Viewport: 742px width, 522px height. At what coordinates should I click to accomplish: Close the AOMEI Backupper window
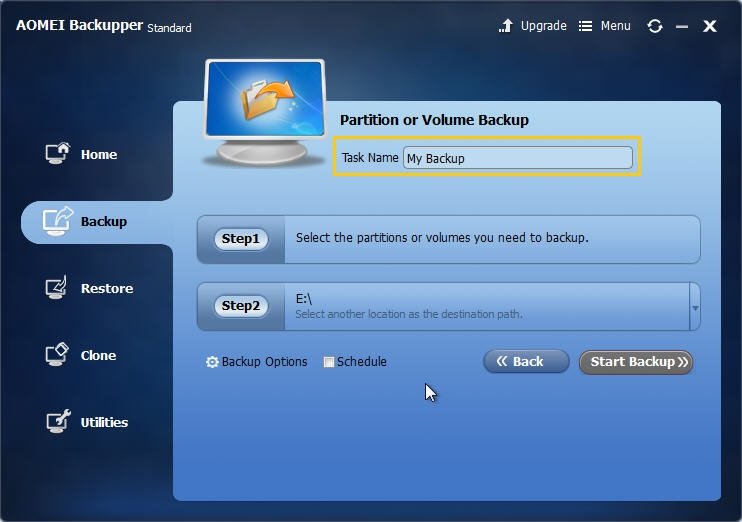click(709, 26)
